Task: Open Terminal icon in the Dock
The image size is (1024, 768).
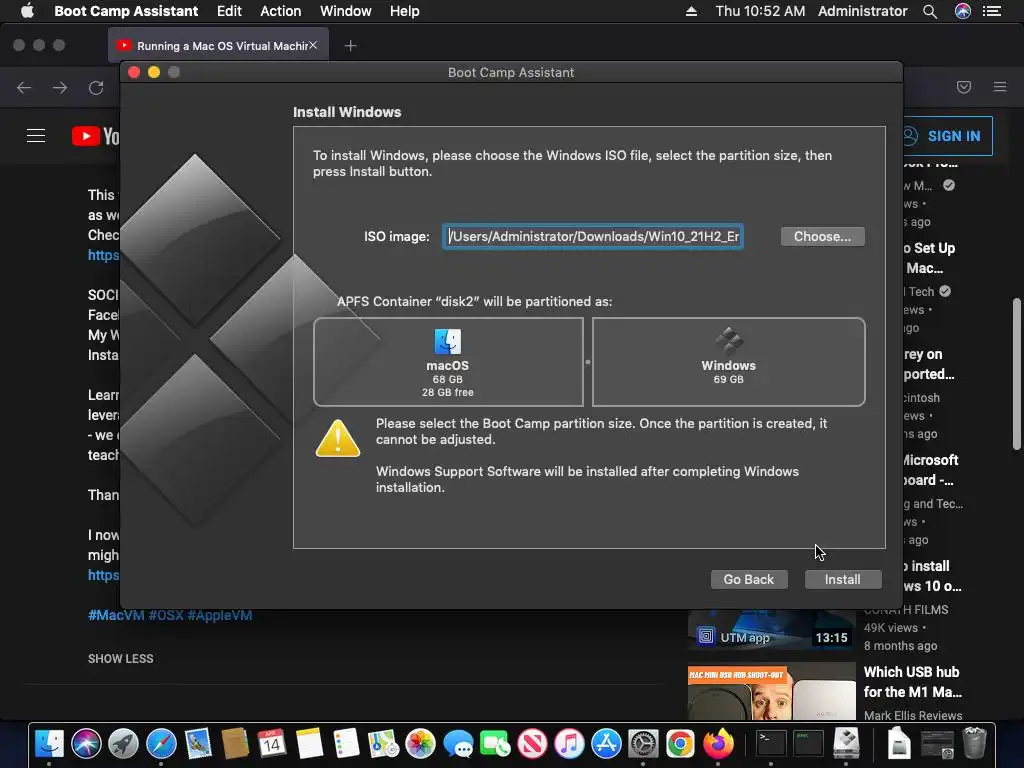Action: coord(771,743)
